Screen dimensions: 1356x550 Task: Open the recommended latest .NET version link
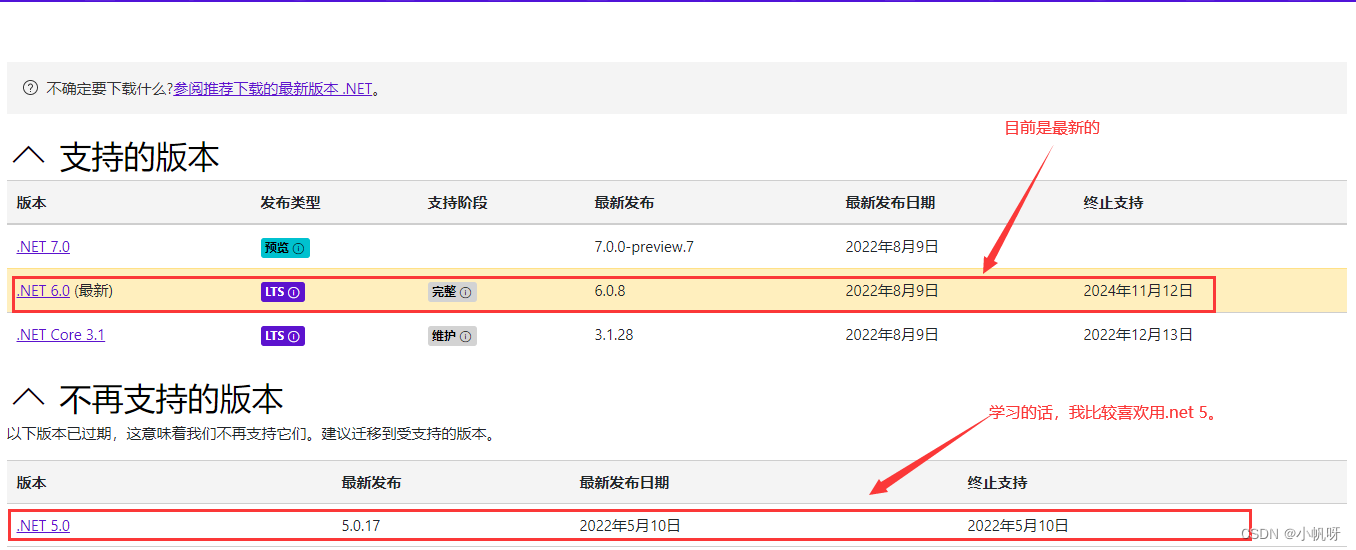(273, 89)
